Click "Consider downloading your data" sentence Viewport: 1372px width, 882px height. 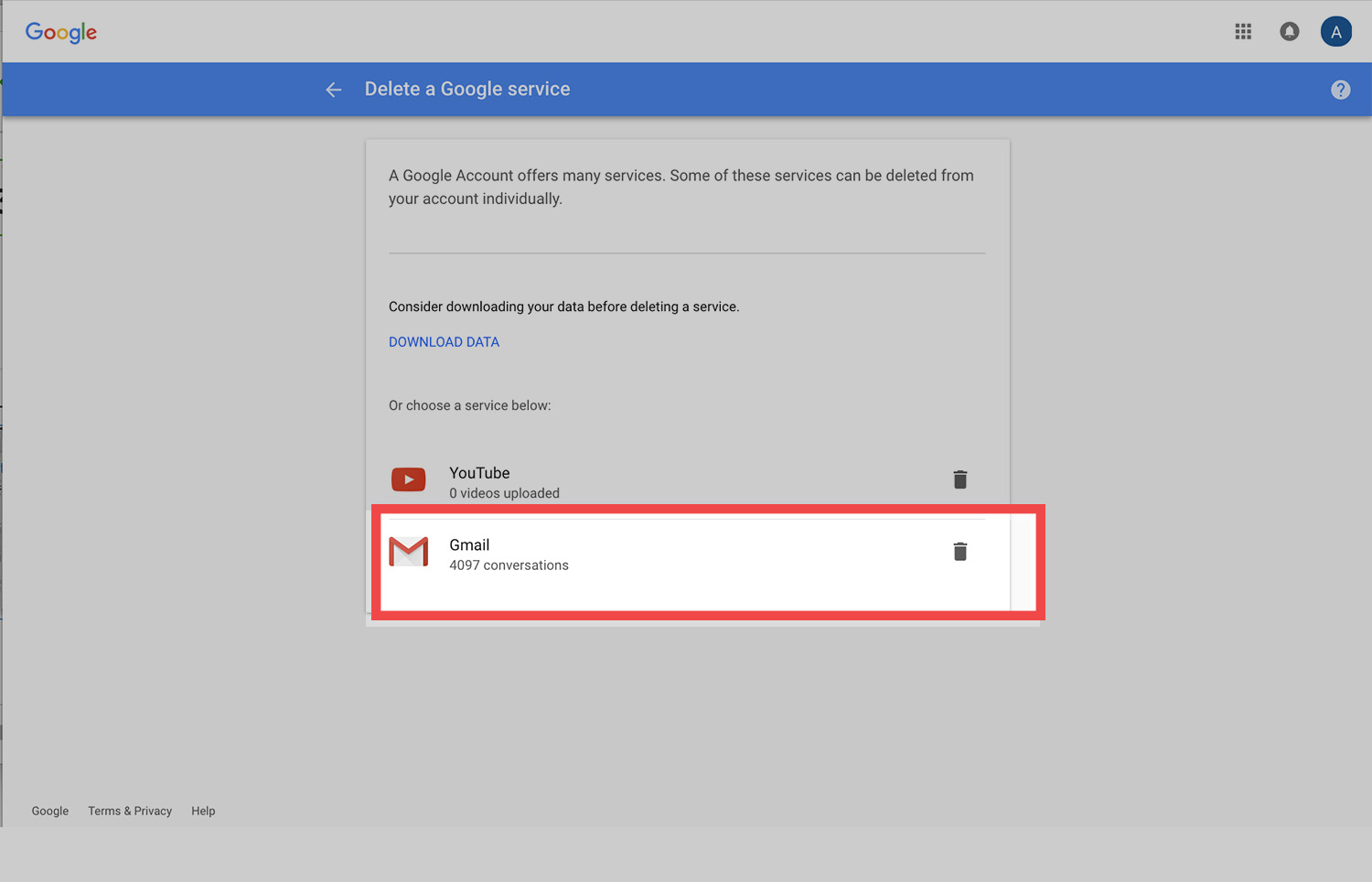point(563,307)
